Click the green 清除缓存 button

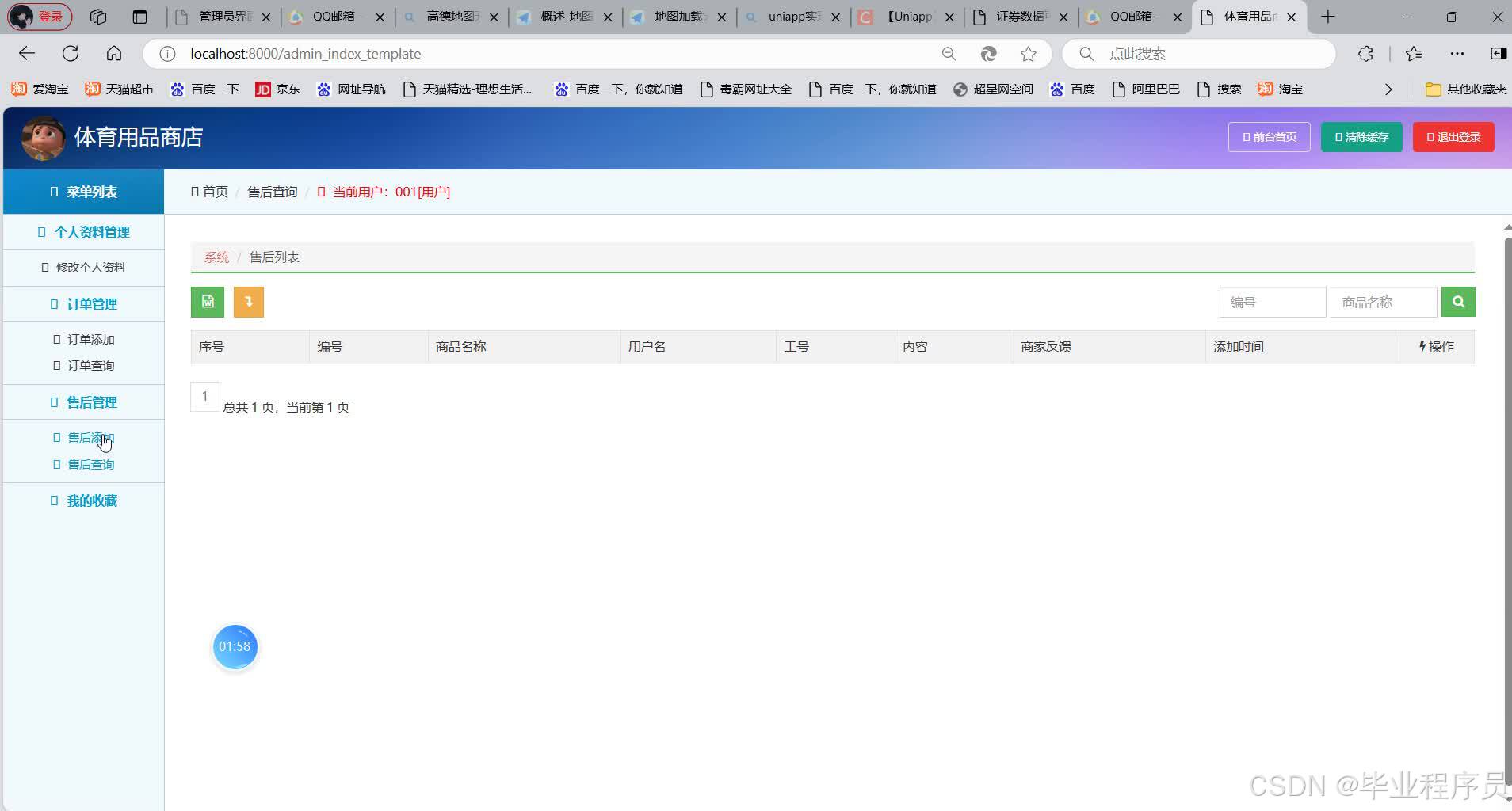coord(1361,137)
